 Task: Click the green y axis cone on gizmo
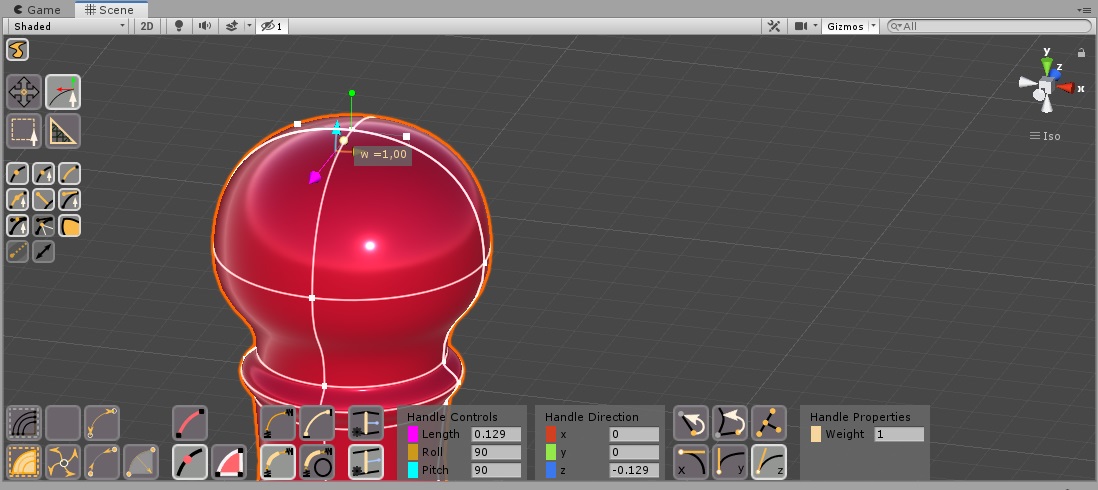click(1047, 66)
